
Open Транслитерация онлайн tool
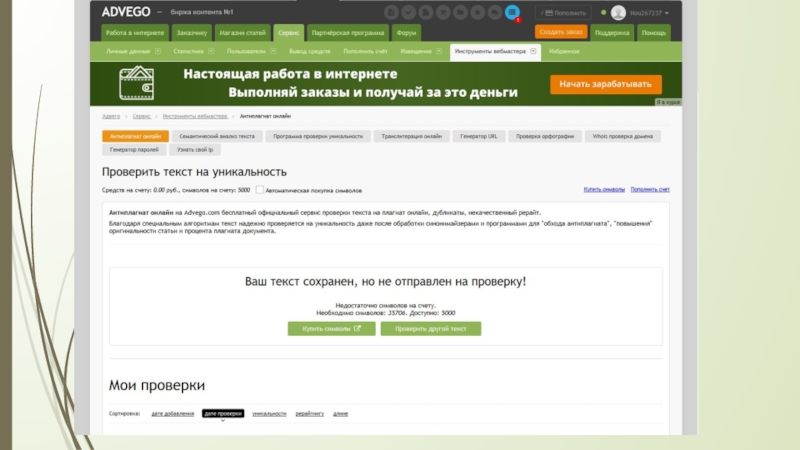pyautogui.click(x=412, y=136)
